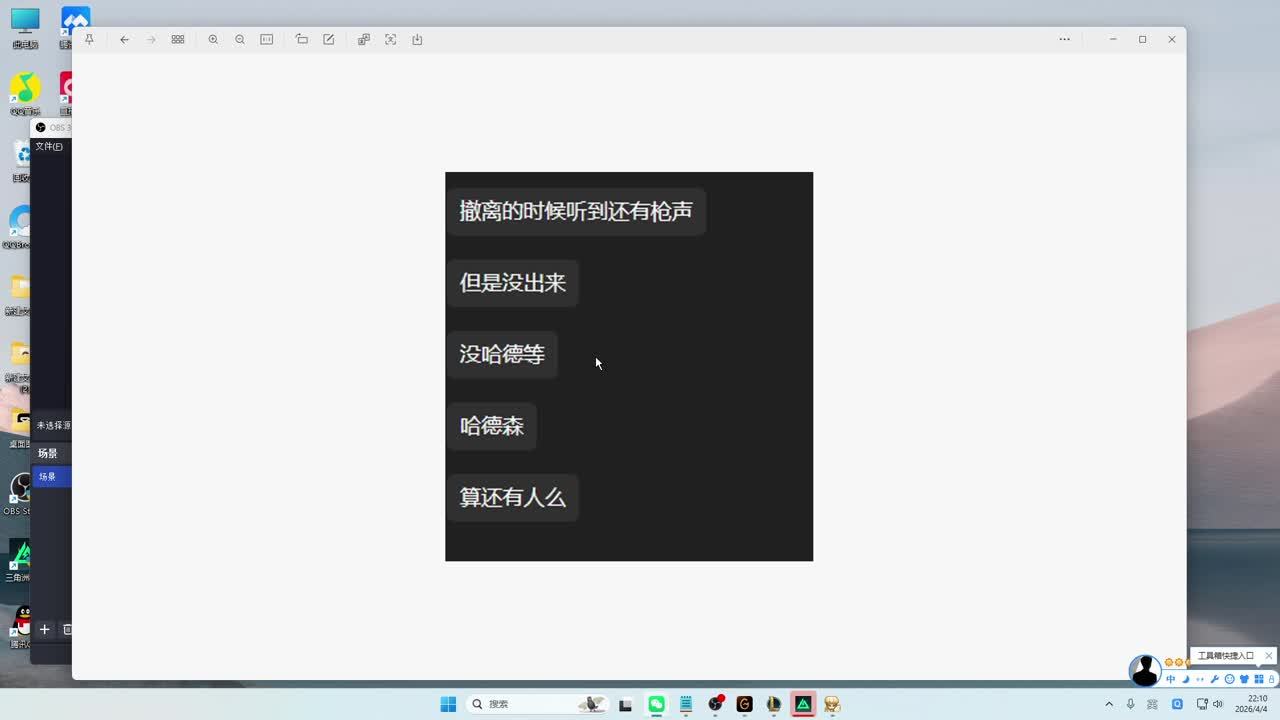
Task: Expand the hidden system tray icons chevron
Action: pyautogui.click(x=1109, y=704)
